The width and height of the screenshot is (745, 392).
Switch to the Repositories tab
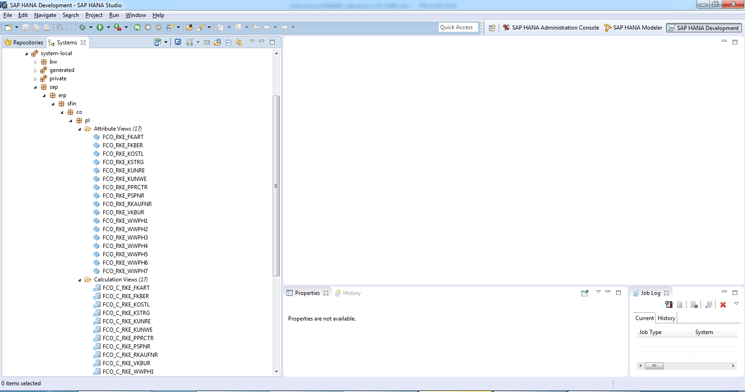24,42
